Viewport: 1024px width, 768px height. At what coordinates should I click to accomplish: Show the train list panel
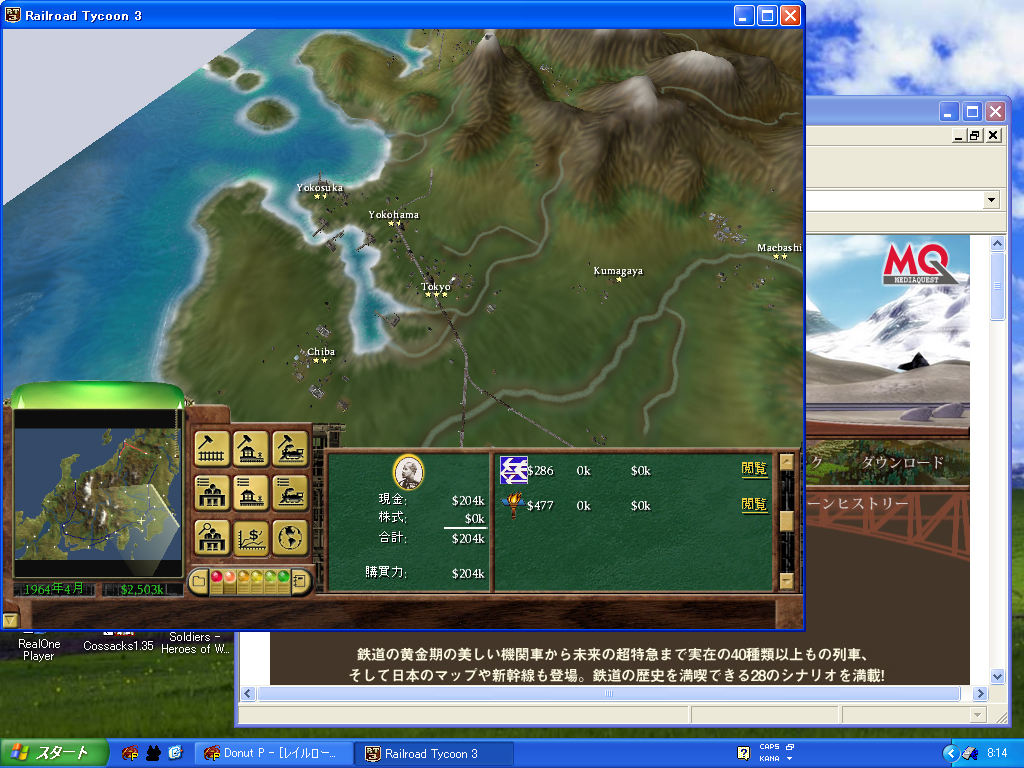point(290,492)
